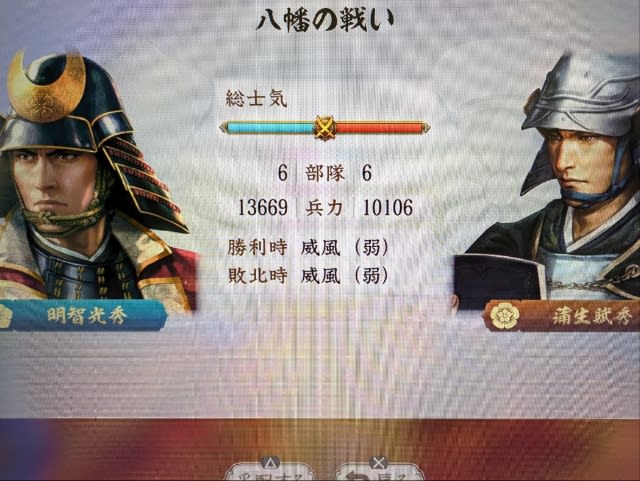Click the 八幡の戦い battle title
Viewport: 640px width, 481px height.
[325, 19]
